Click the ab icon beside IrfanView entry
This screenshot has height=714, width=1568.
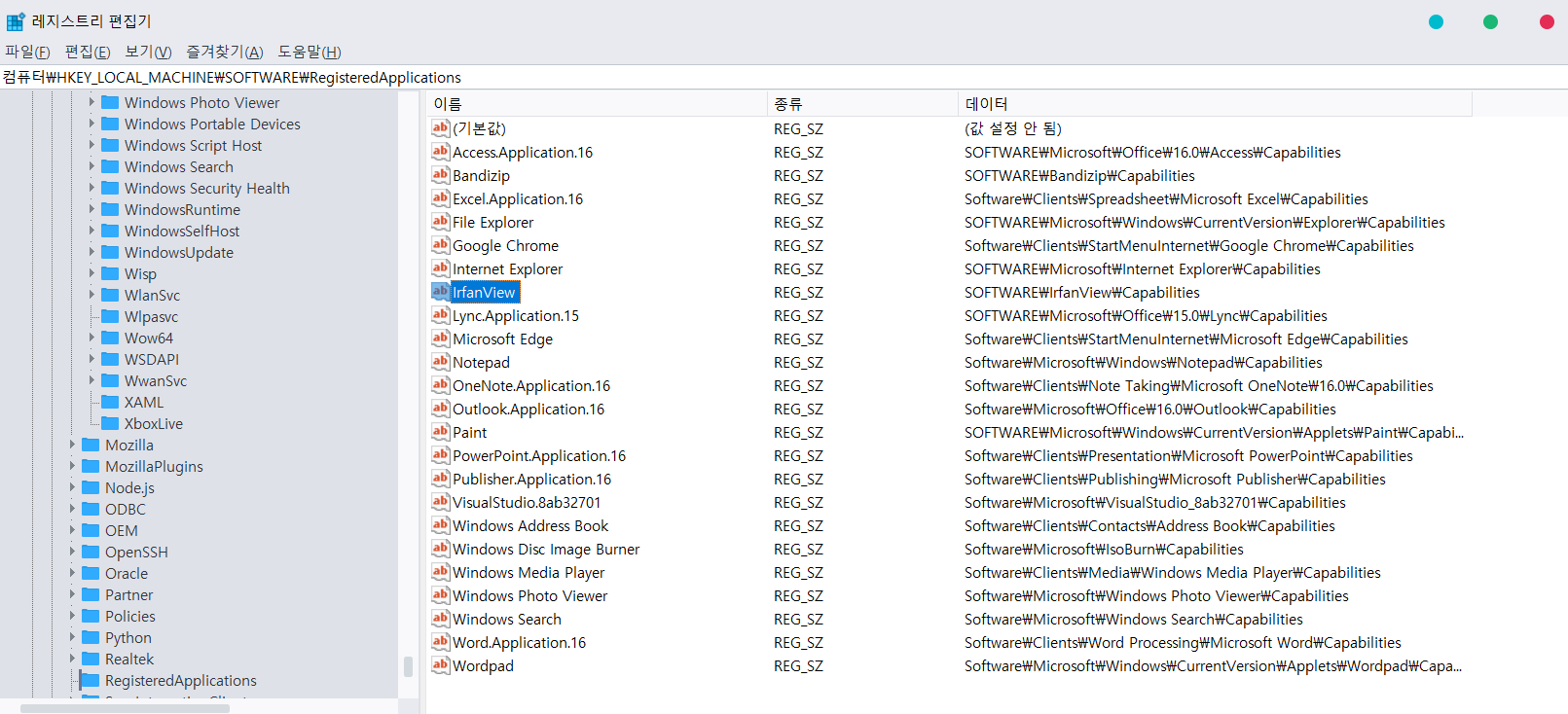tap(441, 292)
